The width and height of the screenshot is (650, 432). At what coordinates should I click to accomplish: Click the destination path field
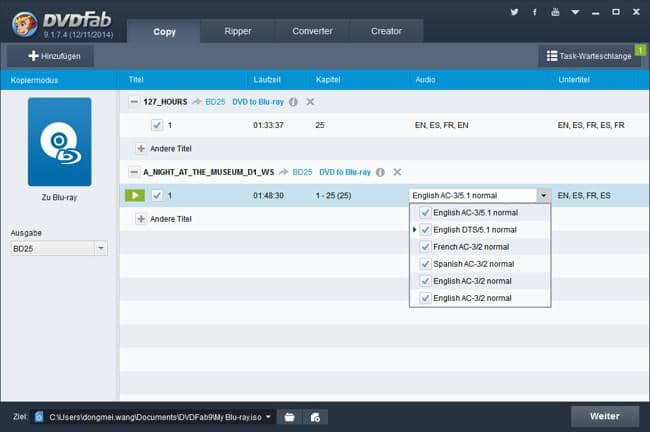(x=155, y=417)
